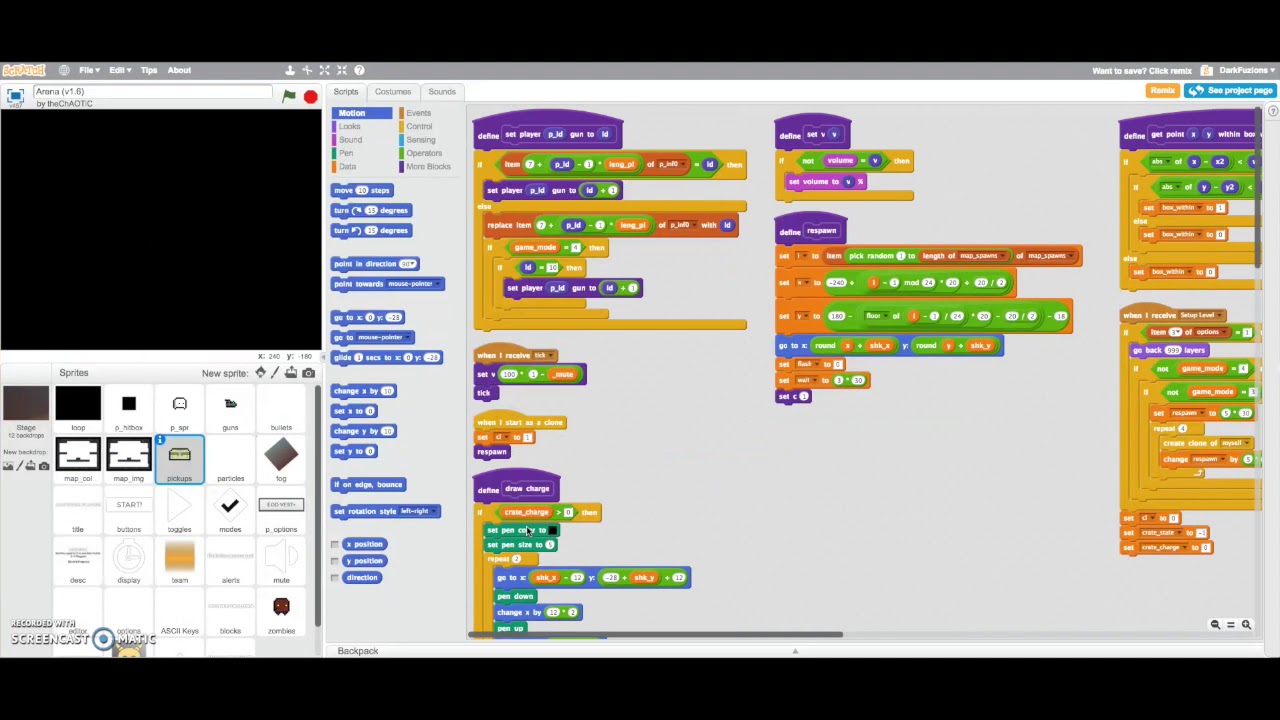This screenshot has height=720, width=1280.
Task: Upload sprite from file
Action: pos(291,373)
